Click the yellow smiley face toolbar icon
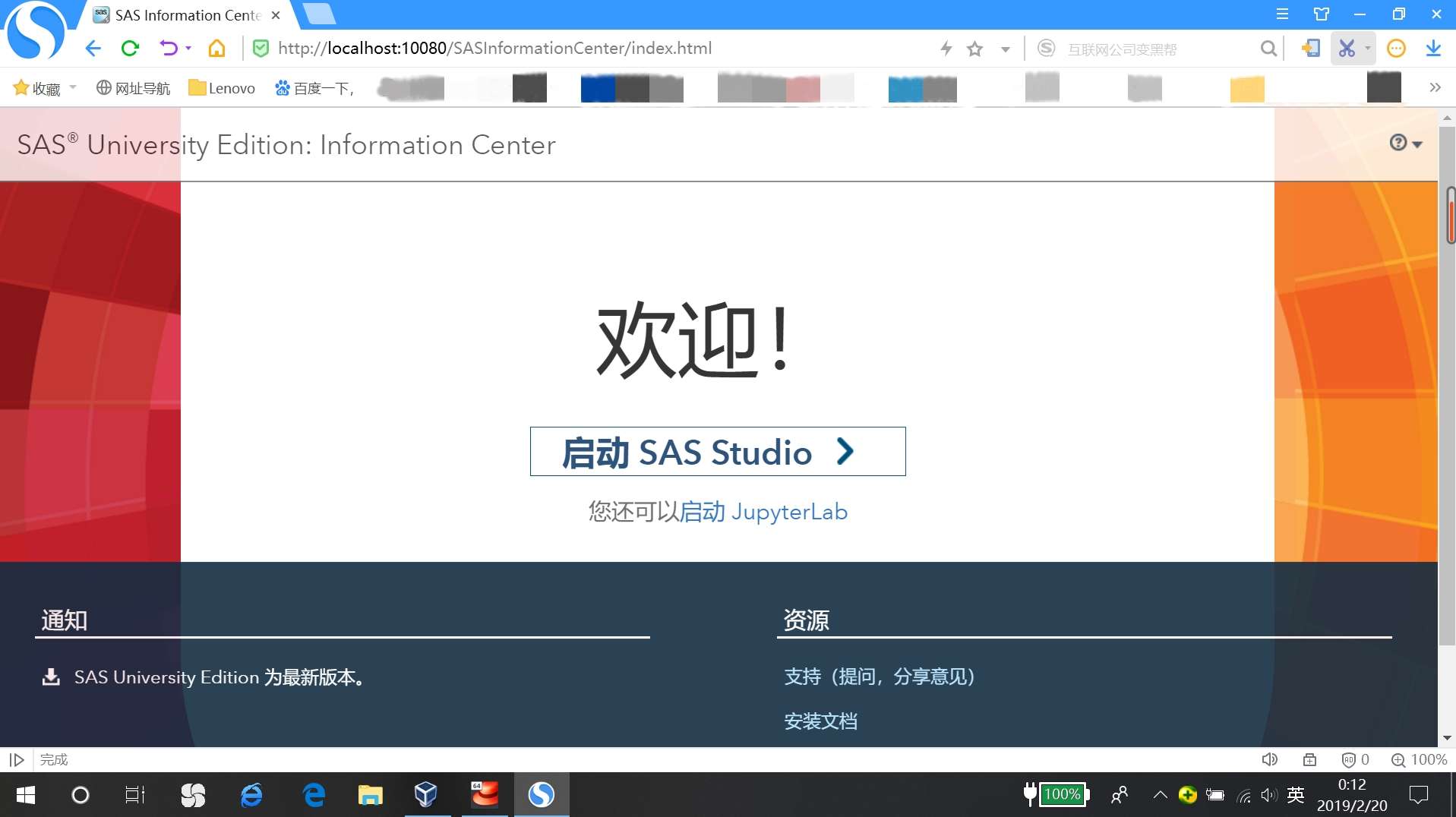1456x817 pixels. tap(1396, 49)
